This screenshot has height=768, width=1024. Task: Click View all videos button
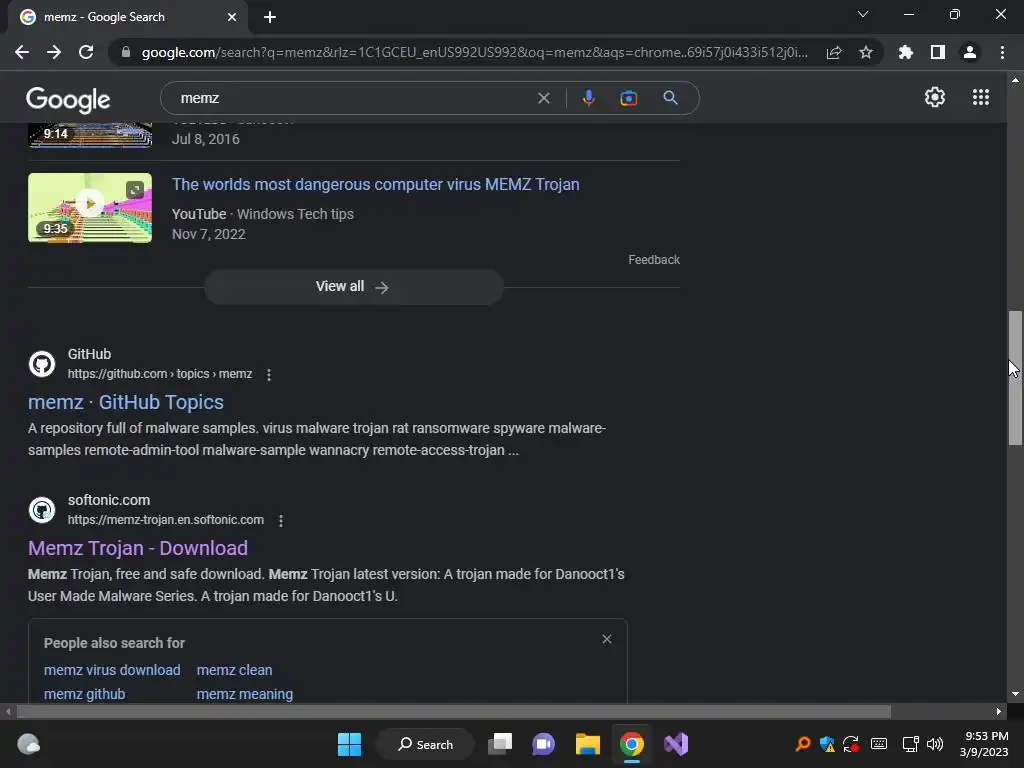(353, 287)
